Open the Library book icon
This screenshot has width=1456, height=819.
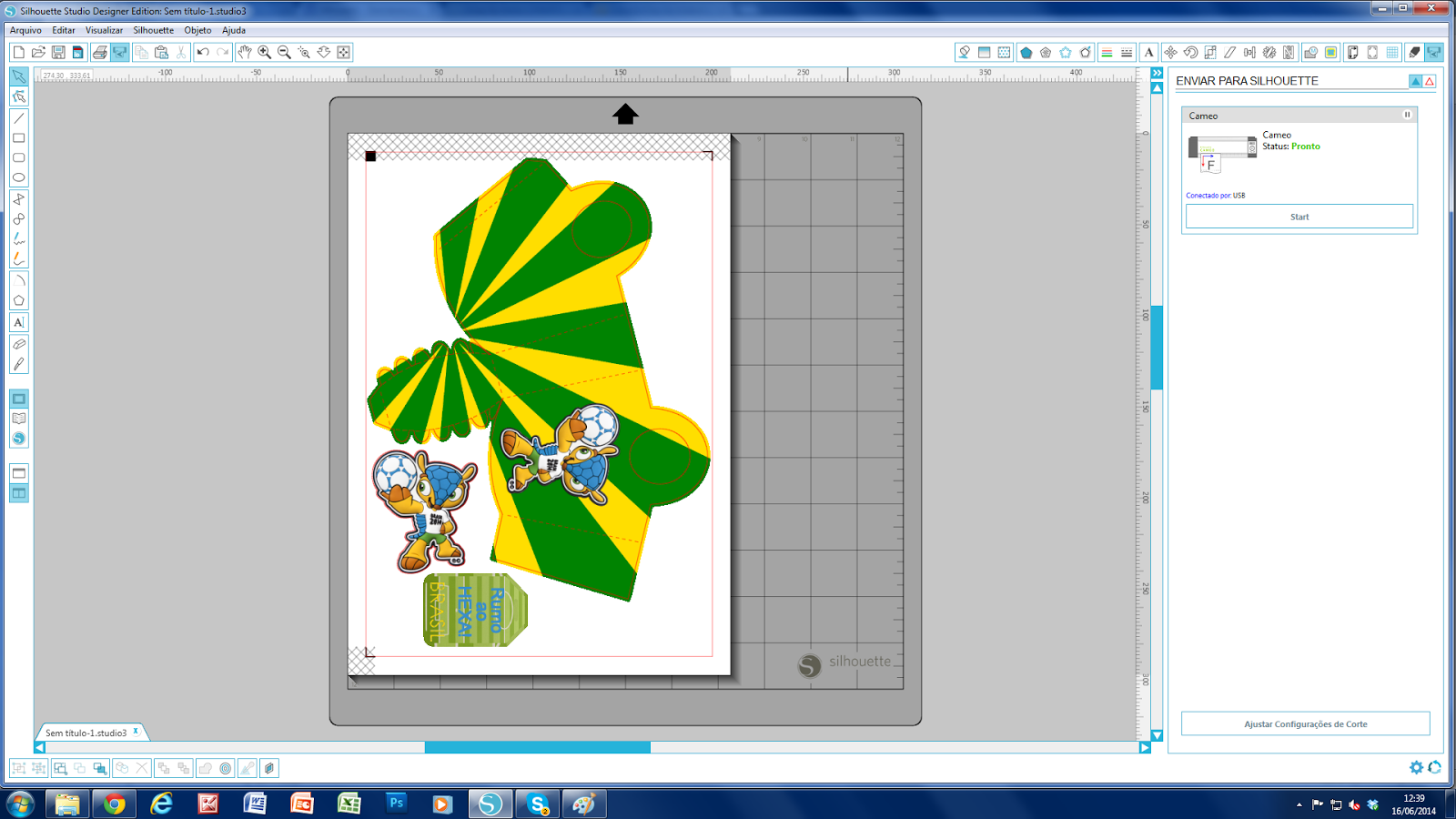pyautogui.click(x=18, y=419)
